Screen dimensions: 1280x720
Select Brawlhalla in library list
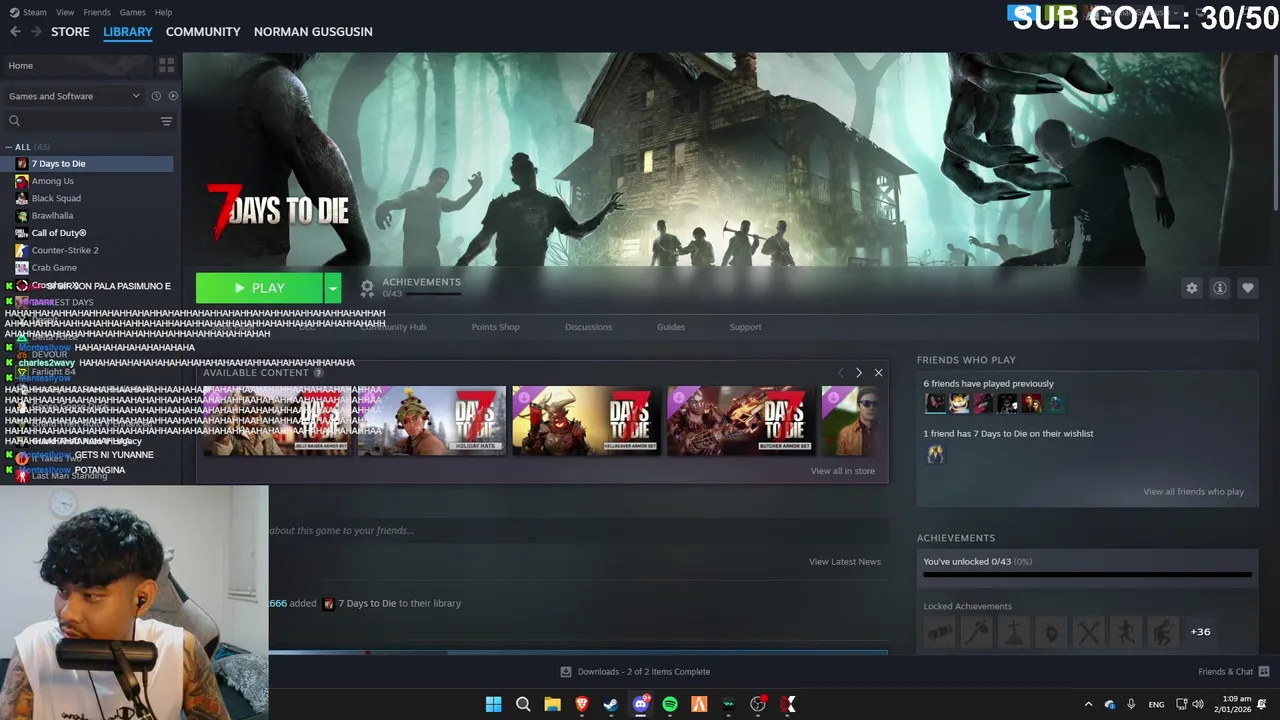click(x=52, y=216)
